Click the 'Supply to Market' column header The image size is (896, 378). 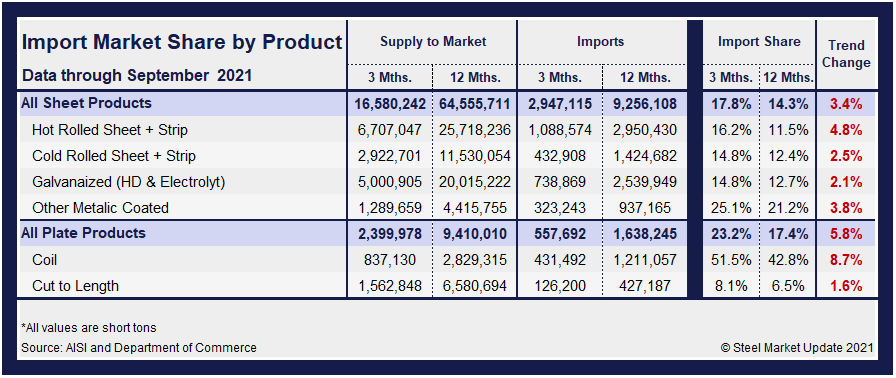(433, 42)
